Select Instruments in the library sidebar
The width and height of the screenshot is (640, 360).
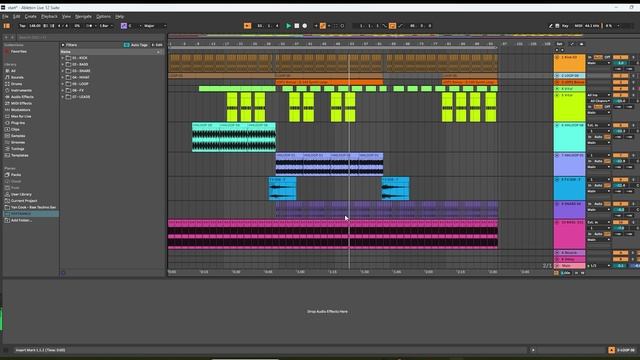(x=21, y=90)
